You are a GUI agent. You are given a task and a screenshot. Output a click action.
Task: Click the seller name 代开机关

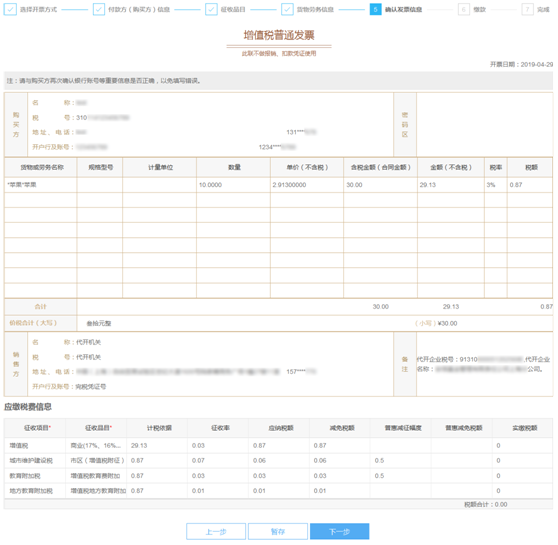coord(88,342)
